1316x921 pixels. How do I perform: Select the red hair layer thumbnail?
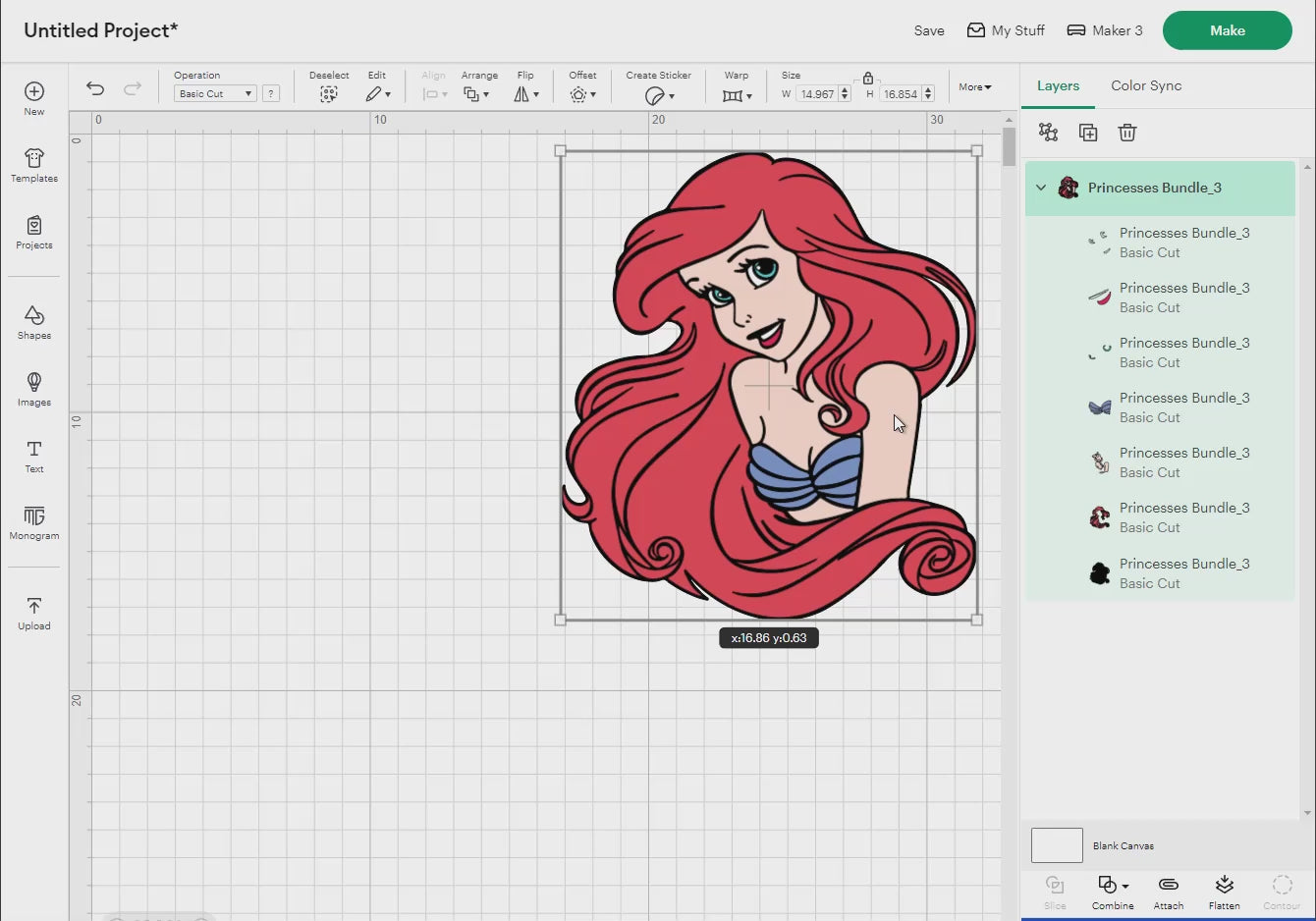[1099, 516]
